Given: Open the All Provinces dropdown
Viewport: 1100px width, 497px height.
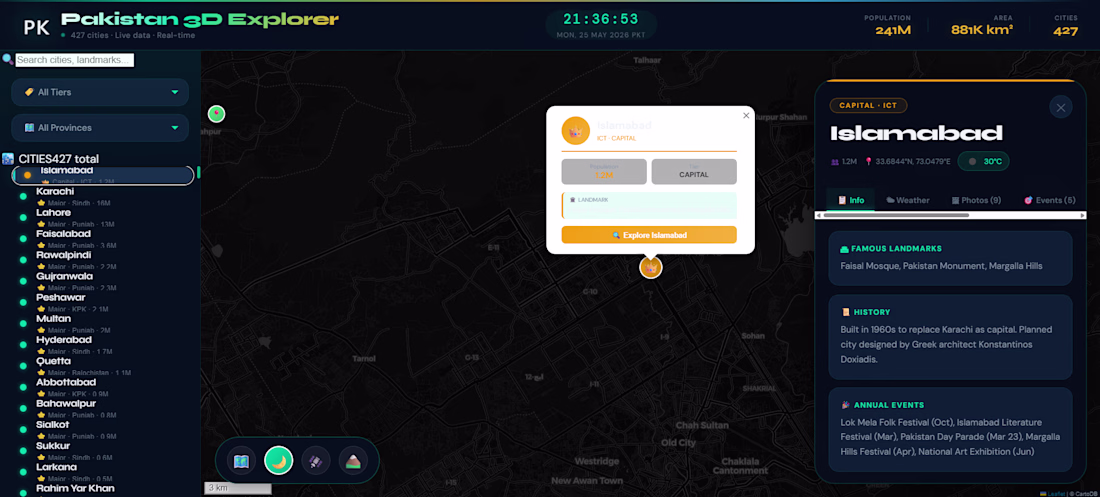Looking at the screenshot, I should pyautogui.click(x=100, y=128).
